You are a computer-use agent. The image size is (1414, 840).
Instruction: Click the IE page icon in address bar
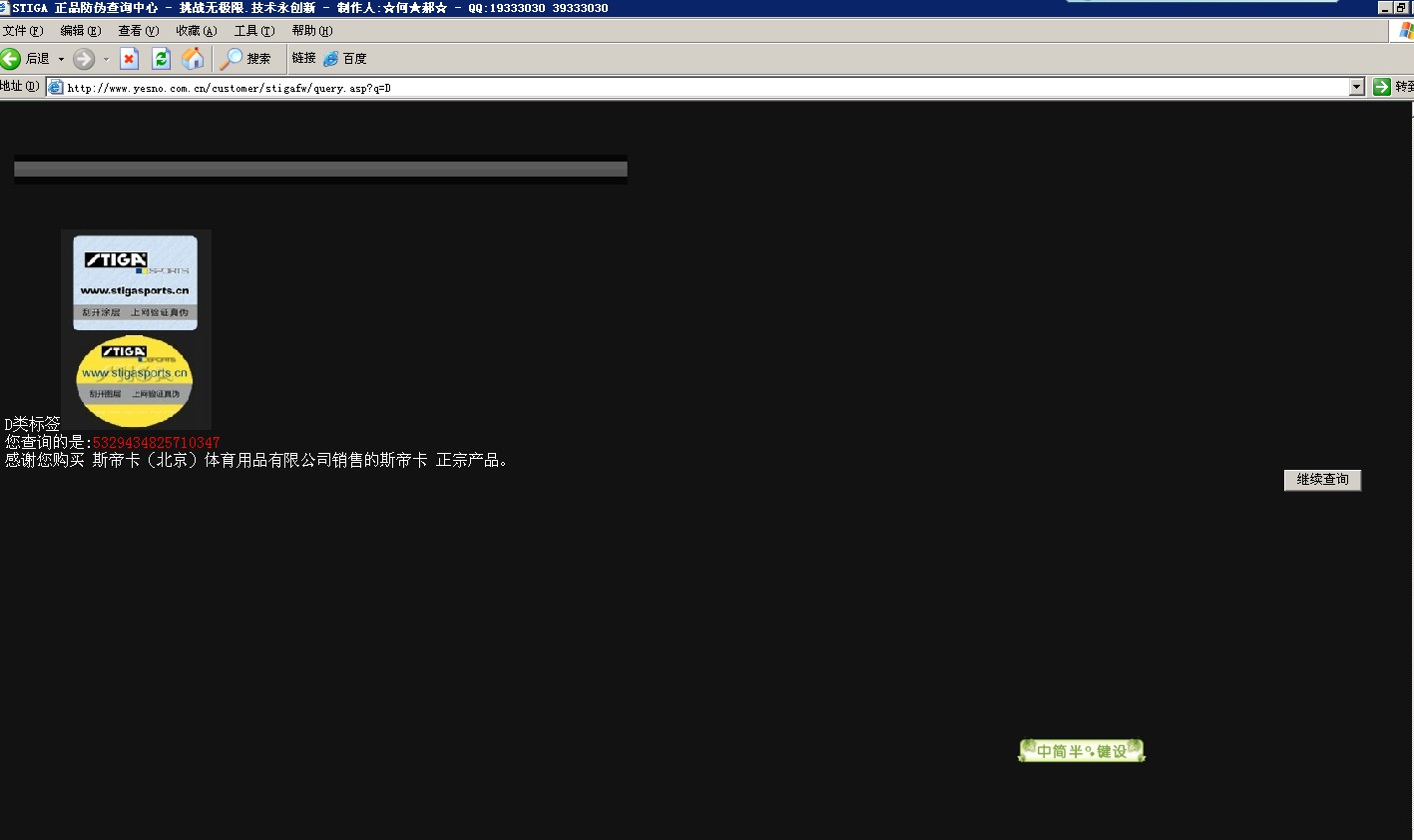click(56, 88)
